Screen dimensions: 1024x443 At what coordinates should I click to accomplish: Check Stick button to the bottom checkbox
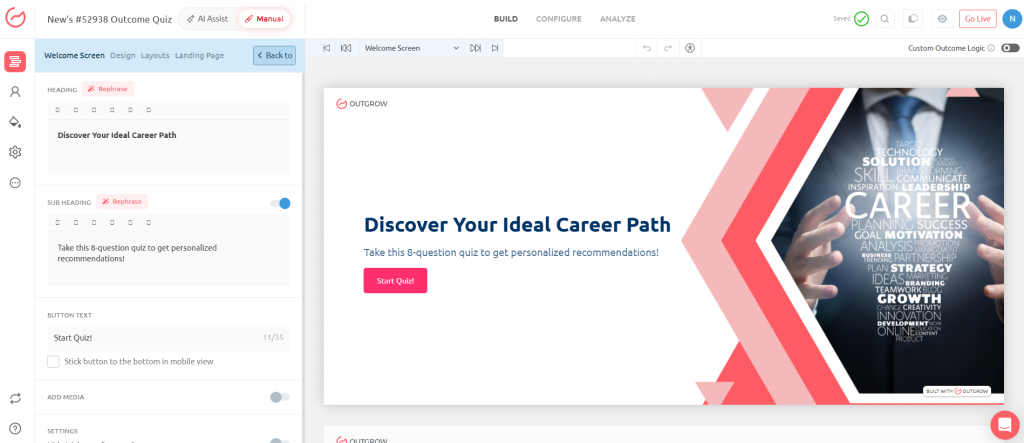pyautogui.click(x=54, y=361)
